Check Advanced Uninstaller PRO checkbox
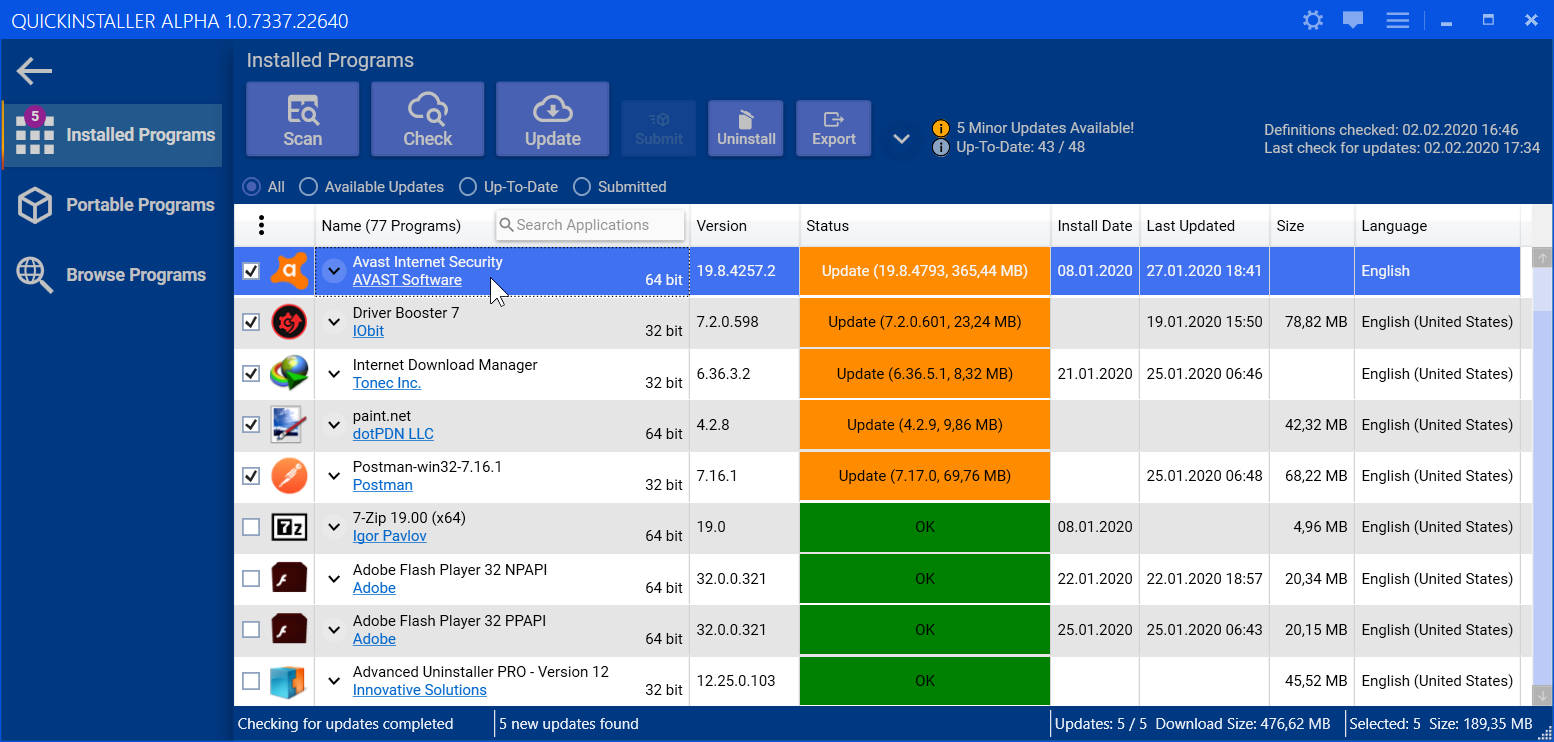The width and height of the screenshot is (1554, 742). tap(251, 681)
